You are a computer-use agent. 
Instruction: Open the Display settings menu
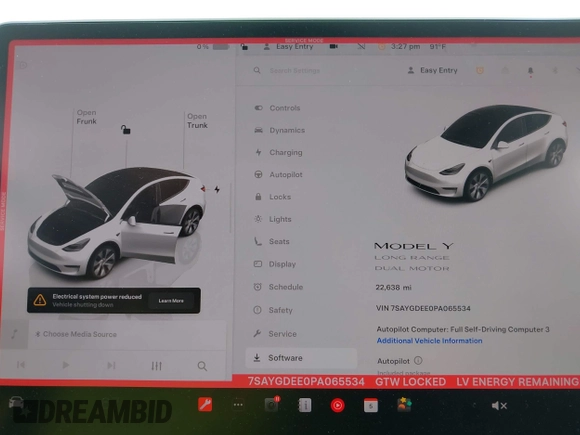275,264
